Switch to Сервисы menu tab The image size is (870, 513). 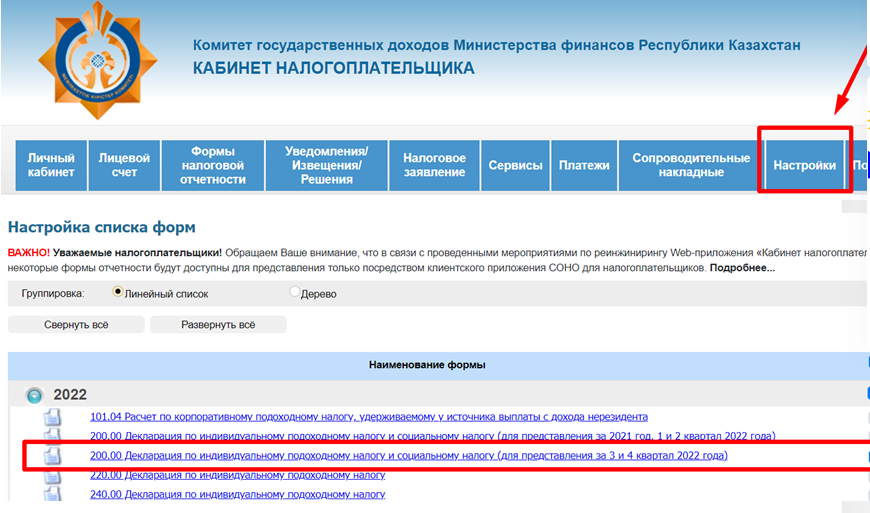point(515,165)
